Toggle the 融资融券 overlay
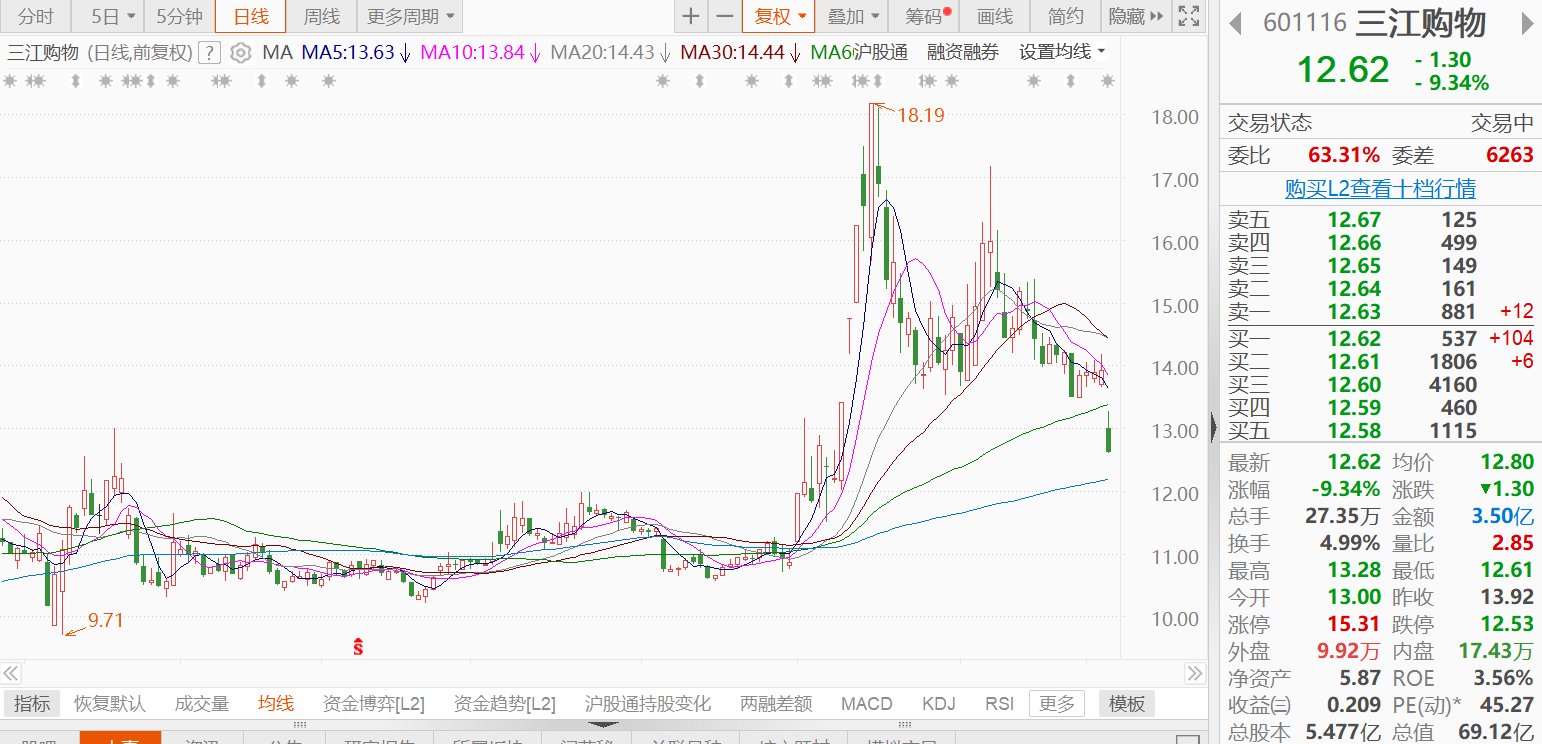The width and height of the screenshot is (1542, 744). [x=963, y=53]
